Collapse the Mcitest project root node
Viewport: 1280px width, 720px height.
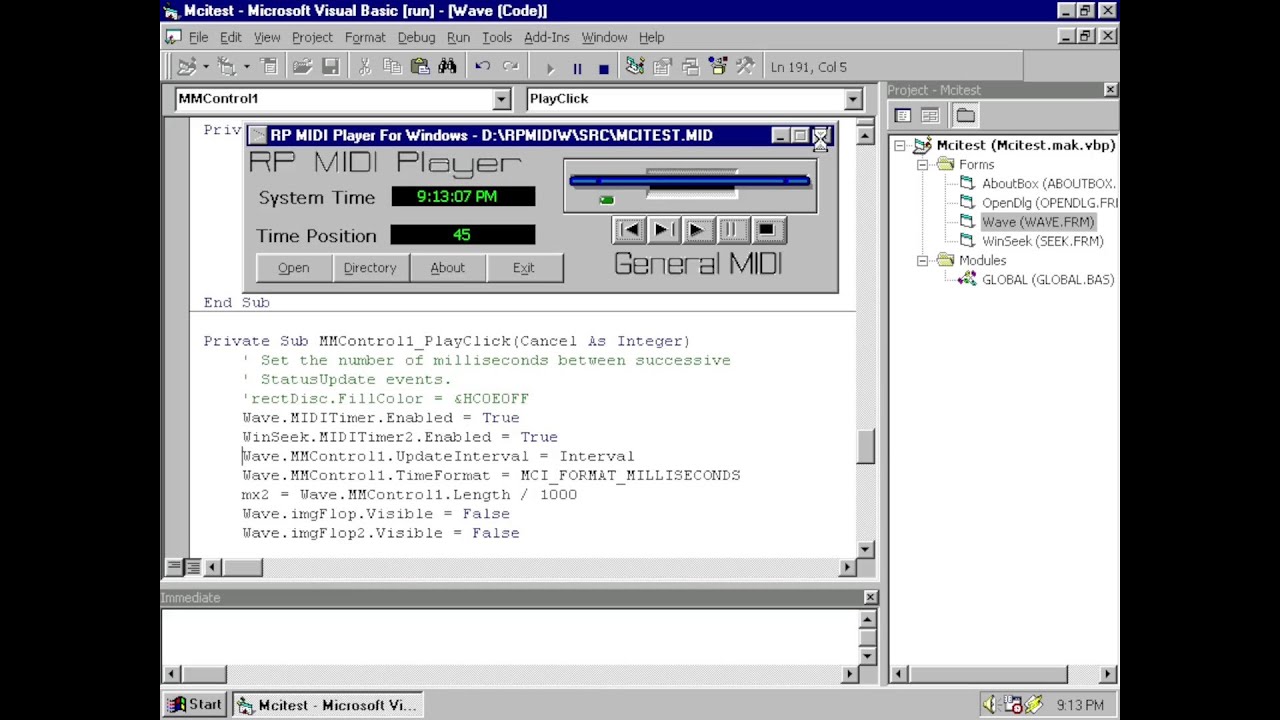pyautogui.click(x=899, y=146)
